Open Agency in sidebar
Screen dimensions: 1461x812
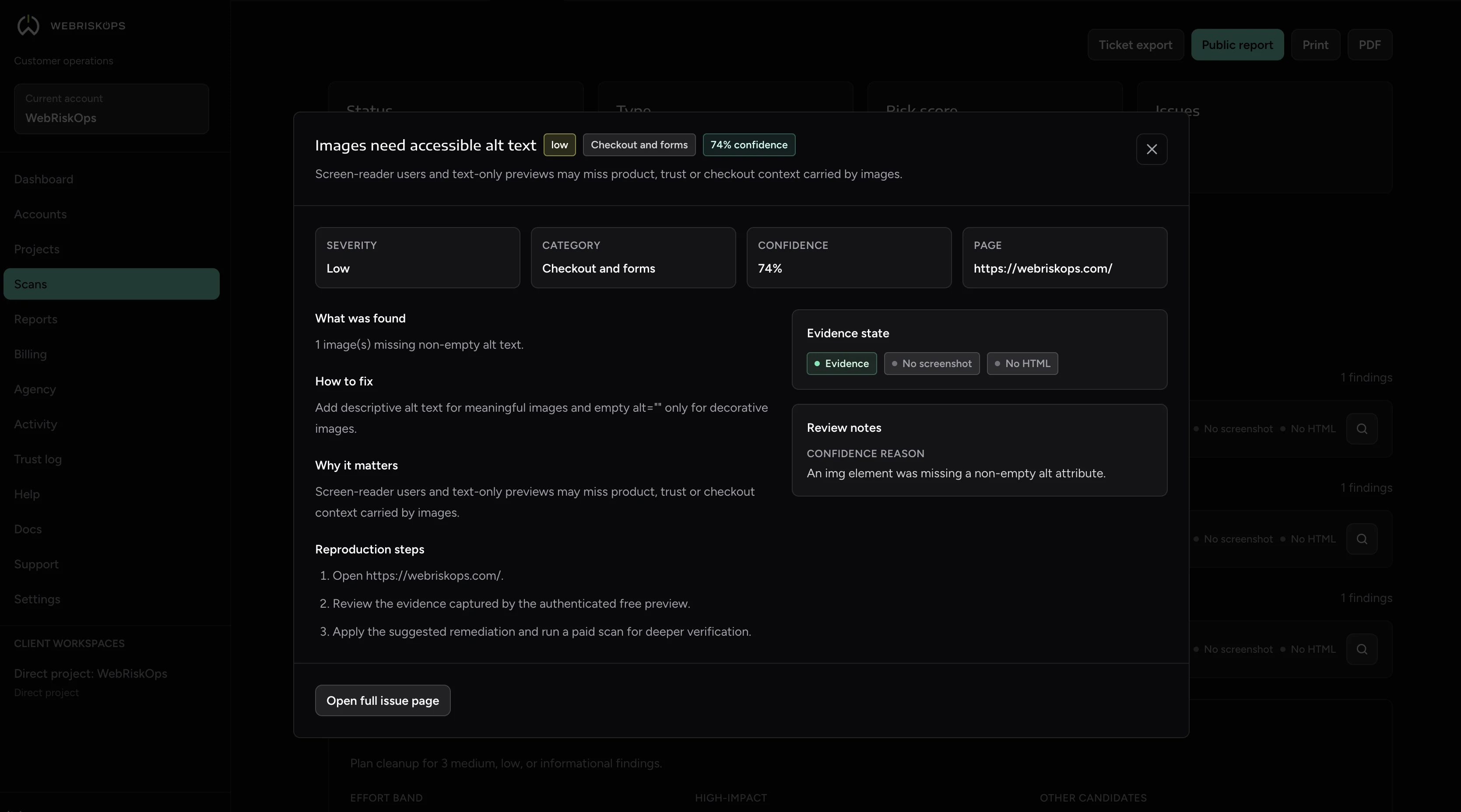(x=111, y=389)
